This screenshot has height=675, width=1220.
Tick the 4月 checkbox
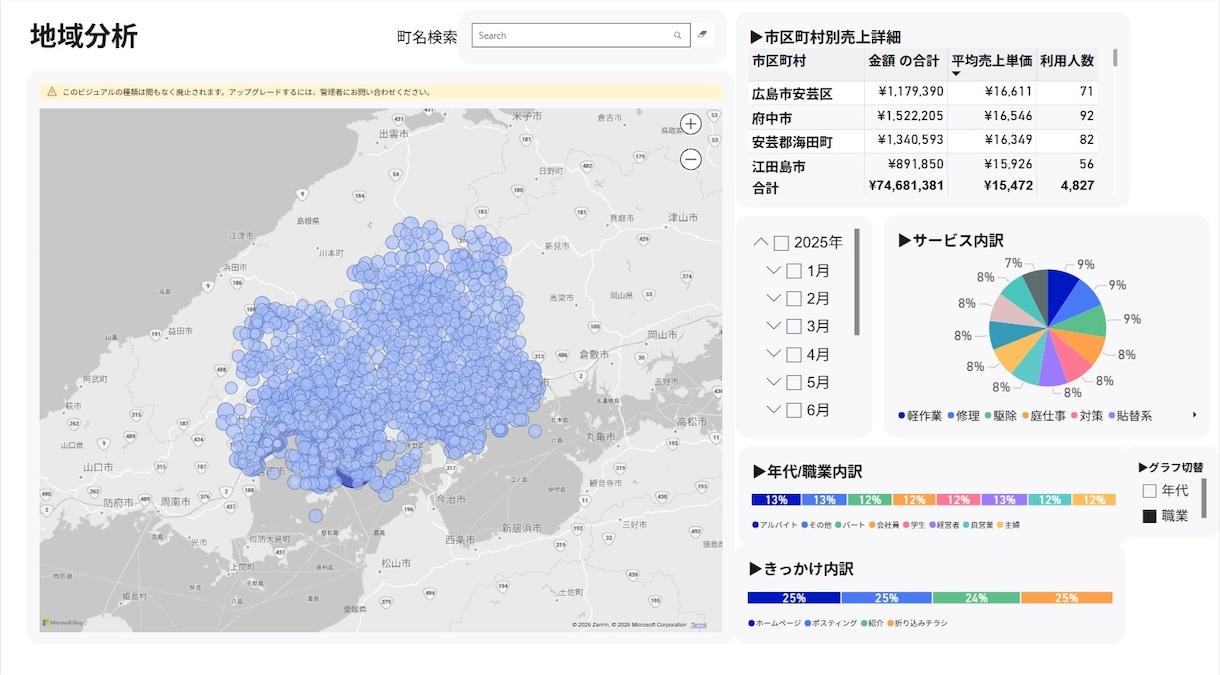point(794,354)
